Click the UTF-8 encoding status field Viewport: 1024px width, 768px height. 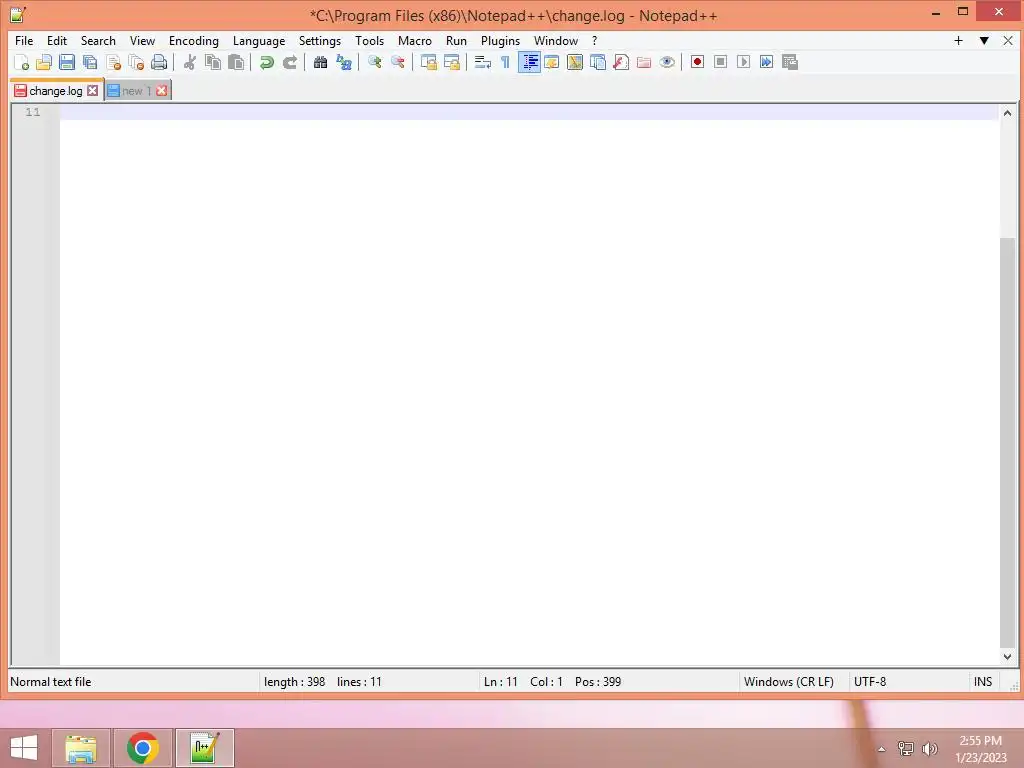click(x=908, y=682)
